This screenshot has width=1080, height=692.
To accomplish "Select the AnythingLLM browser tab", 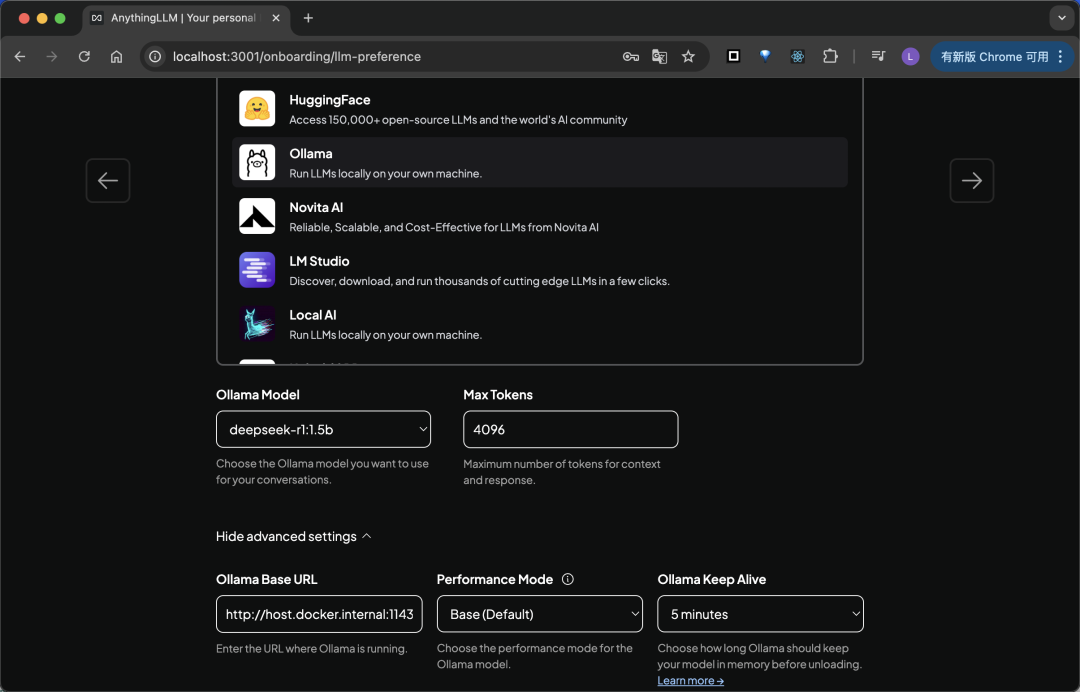I will 185,18.
